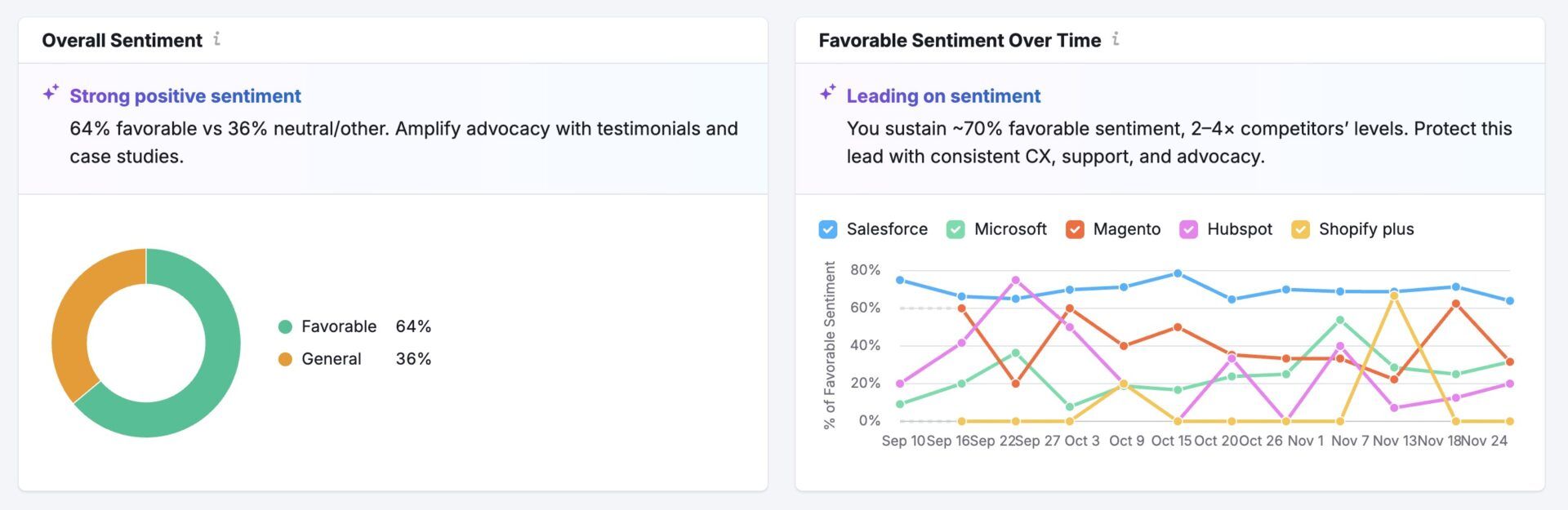Click the sparkle icon beside Leading on sentiment
The image size is (1568, 510).
828,92
